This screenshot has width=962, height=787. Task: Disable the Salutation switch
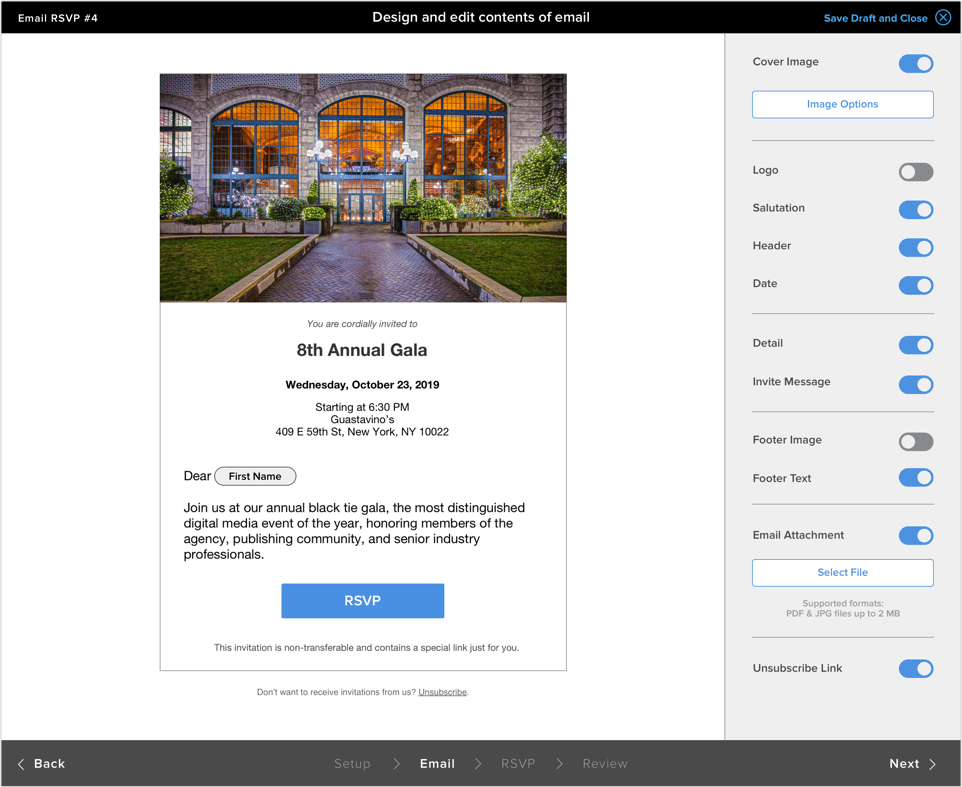coord(916,210)
